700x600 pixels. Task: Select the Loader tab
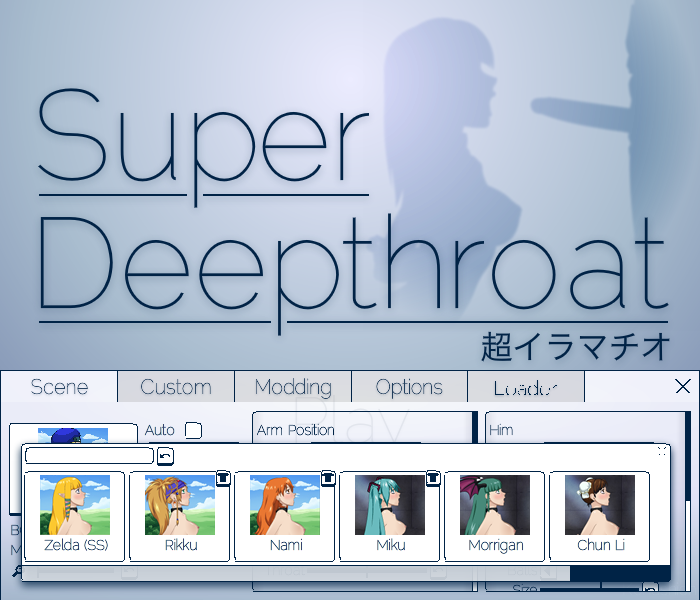[x=525, y=387]
